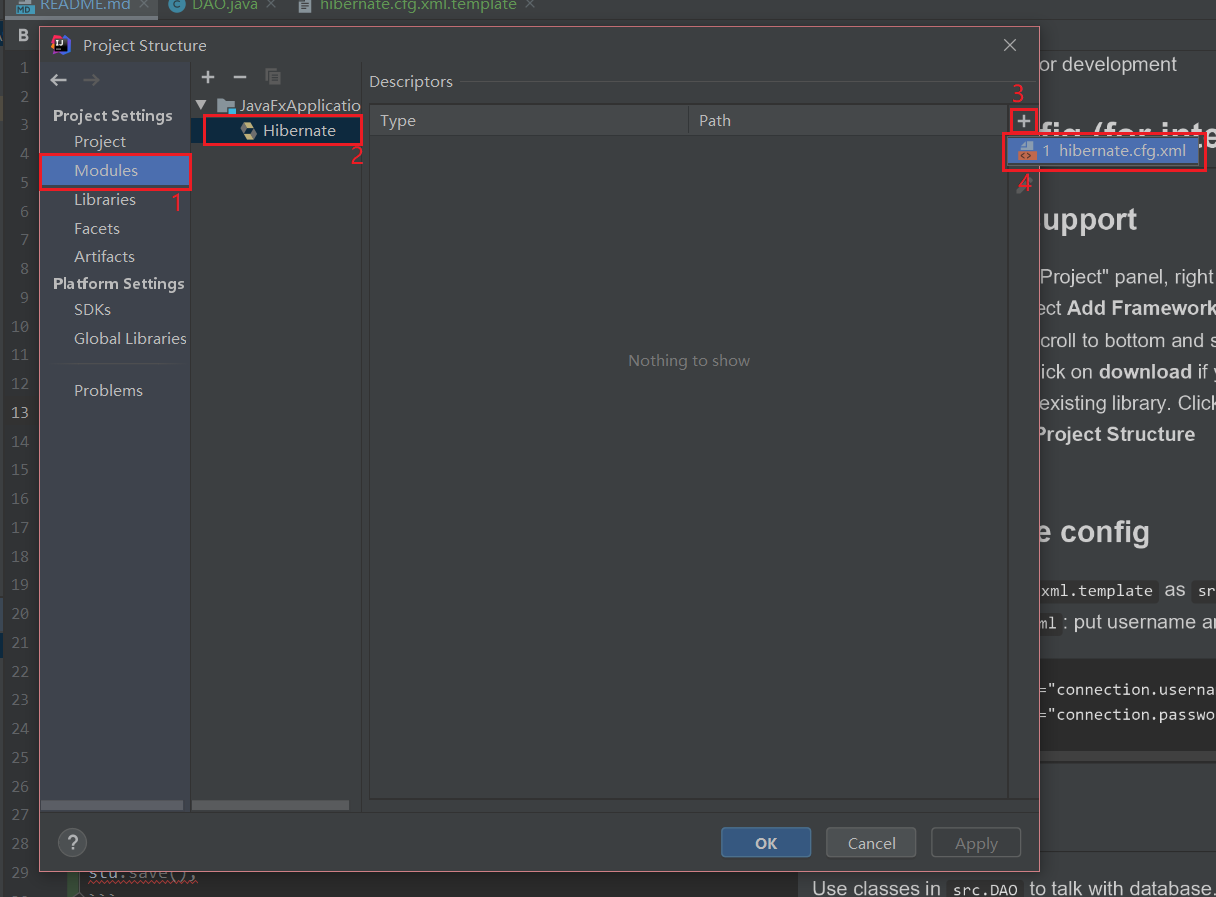1216x897 pixels.
Task: Click the Project Structure dialog title
Action: coord(145,45)
